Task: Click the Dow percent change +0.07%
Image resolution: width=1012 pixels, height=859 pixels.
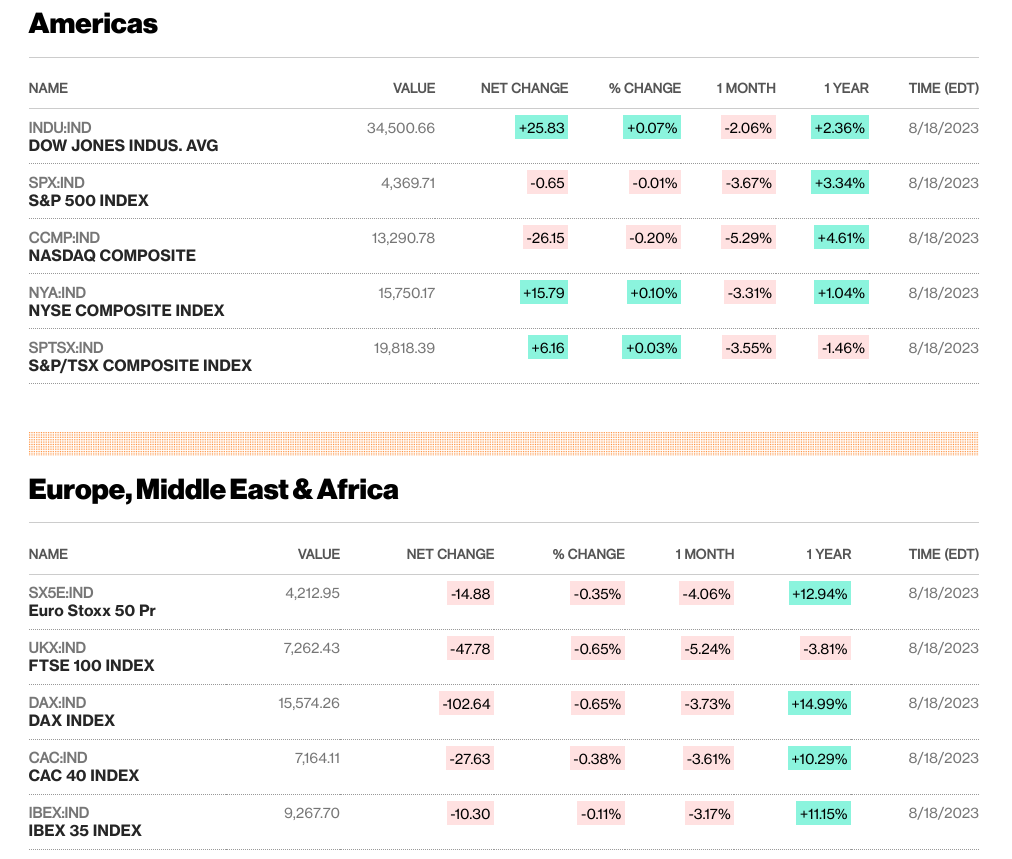Action: (x=652, y=128)
